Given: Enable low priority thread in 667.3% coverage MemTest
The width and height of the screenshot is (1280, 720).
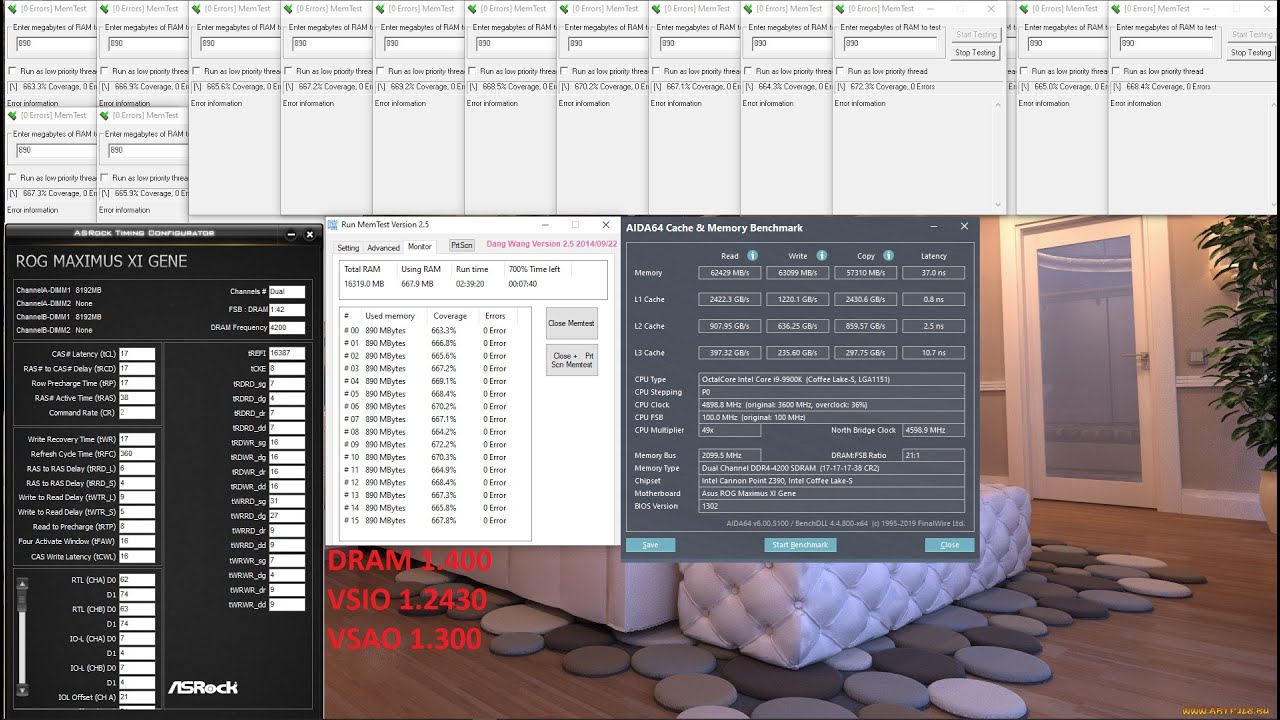Looking at the screenshot, I should coord(12,178).
